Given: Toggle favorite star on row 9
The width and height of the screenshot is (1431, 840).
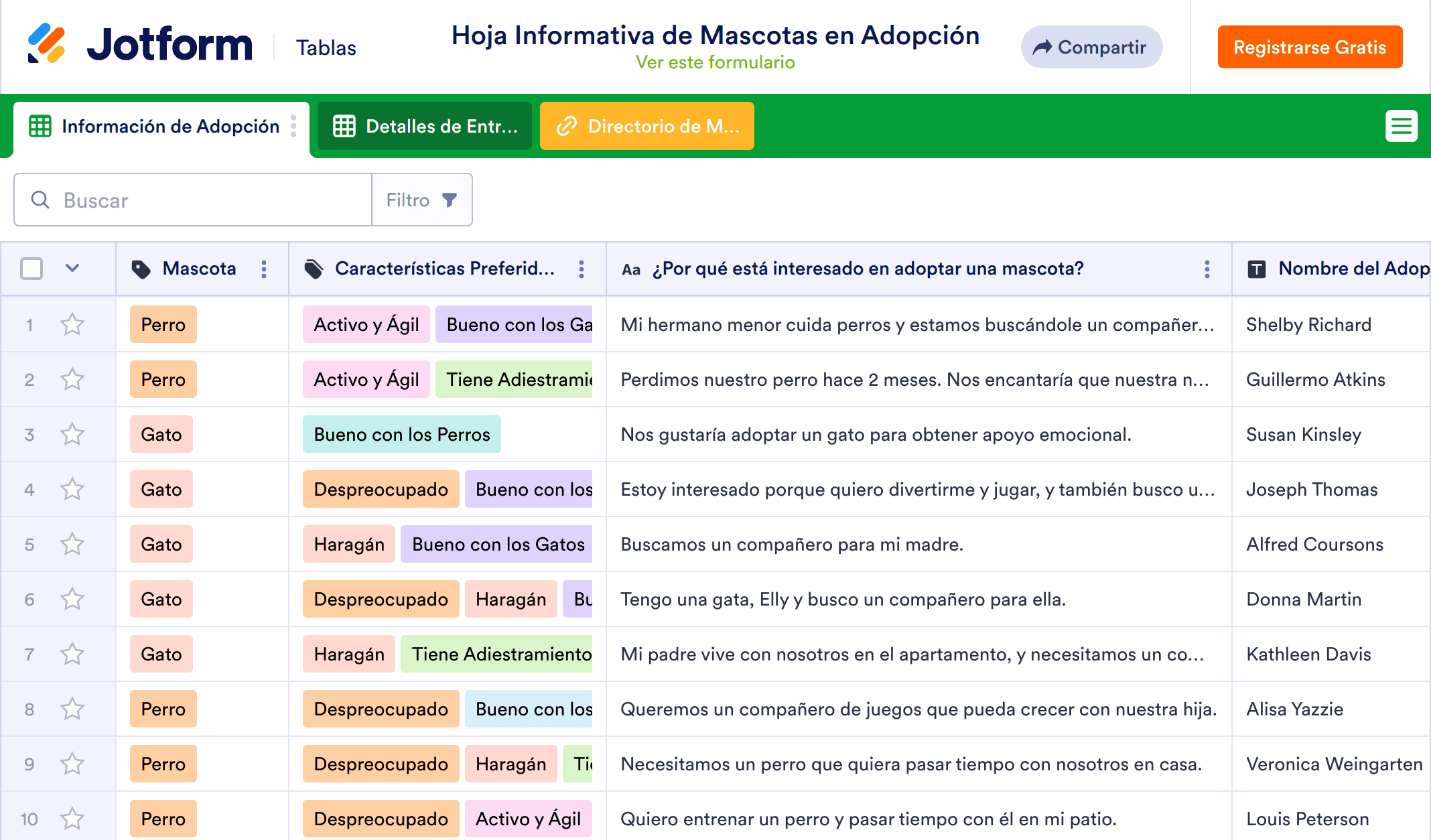Looking at the screenshot, I should click(72, 764).
